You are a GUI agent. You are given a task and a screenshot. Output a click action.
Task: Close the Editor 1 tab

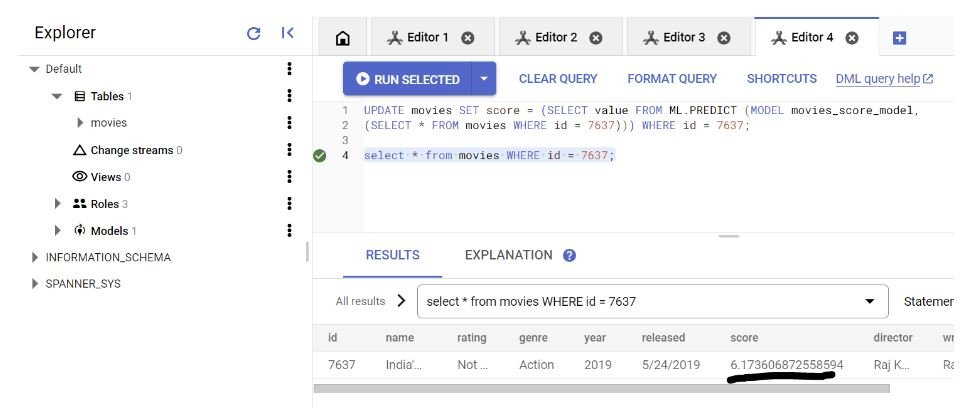(467, 38)
